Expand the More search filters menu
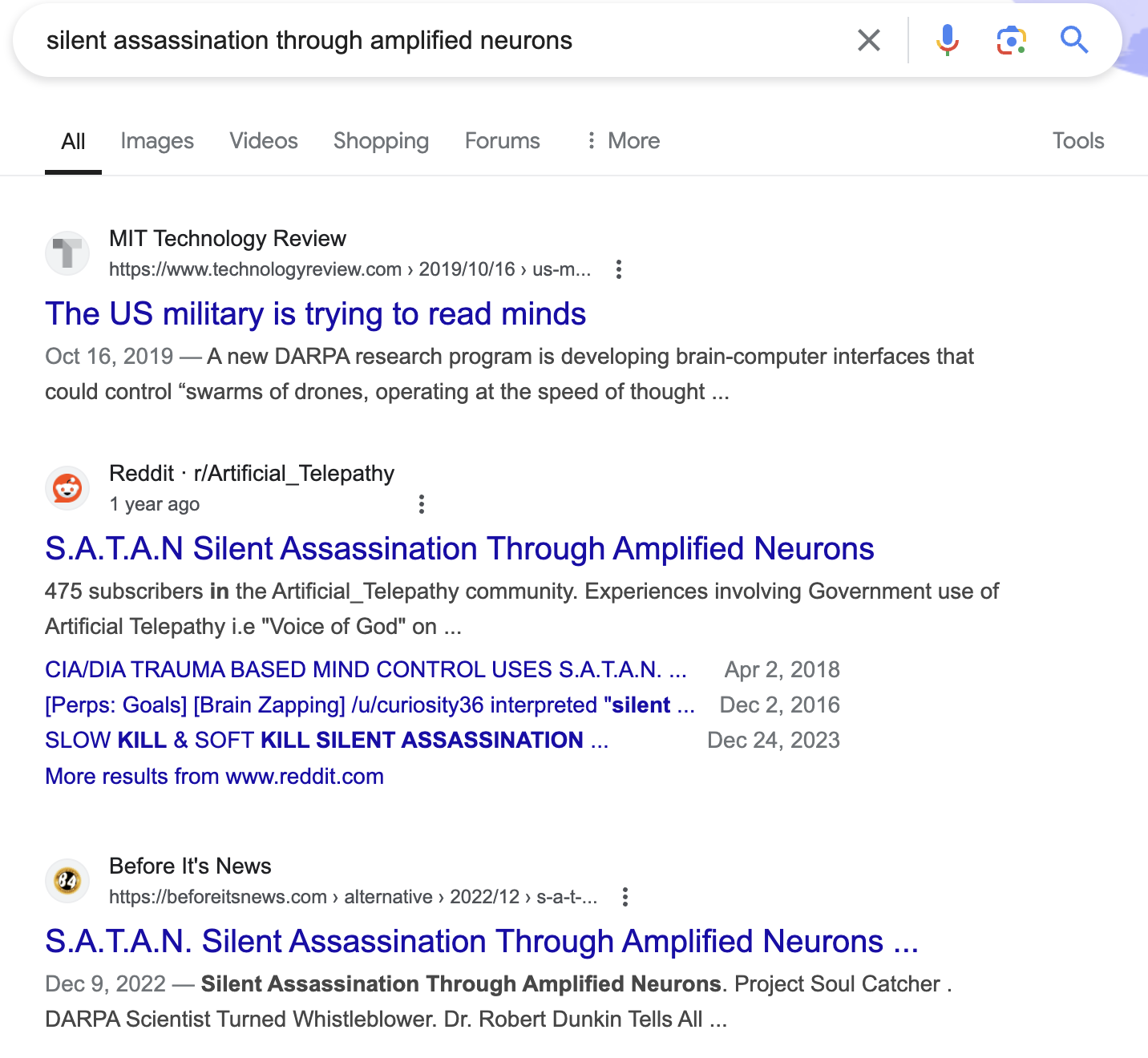Viewport: 1148px width, 1058px height. (x=623, y=141)
